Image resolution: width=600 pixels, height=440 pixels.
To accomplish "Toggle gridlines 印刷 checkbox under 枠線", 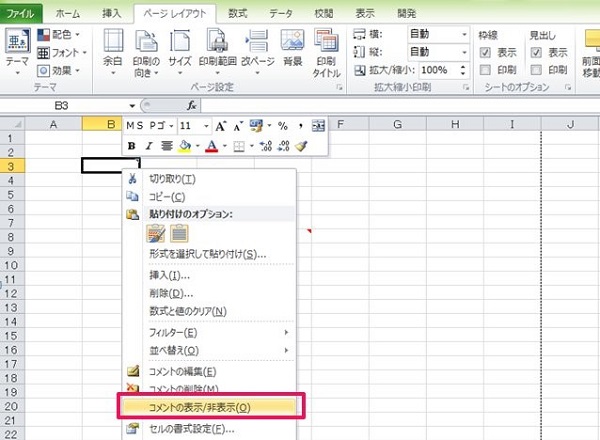I will tap(485, 70).
